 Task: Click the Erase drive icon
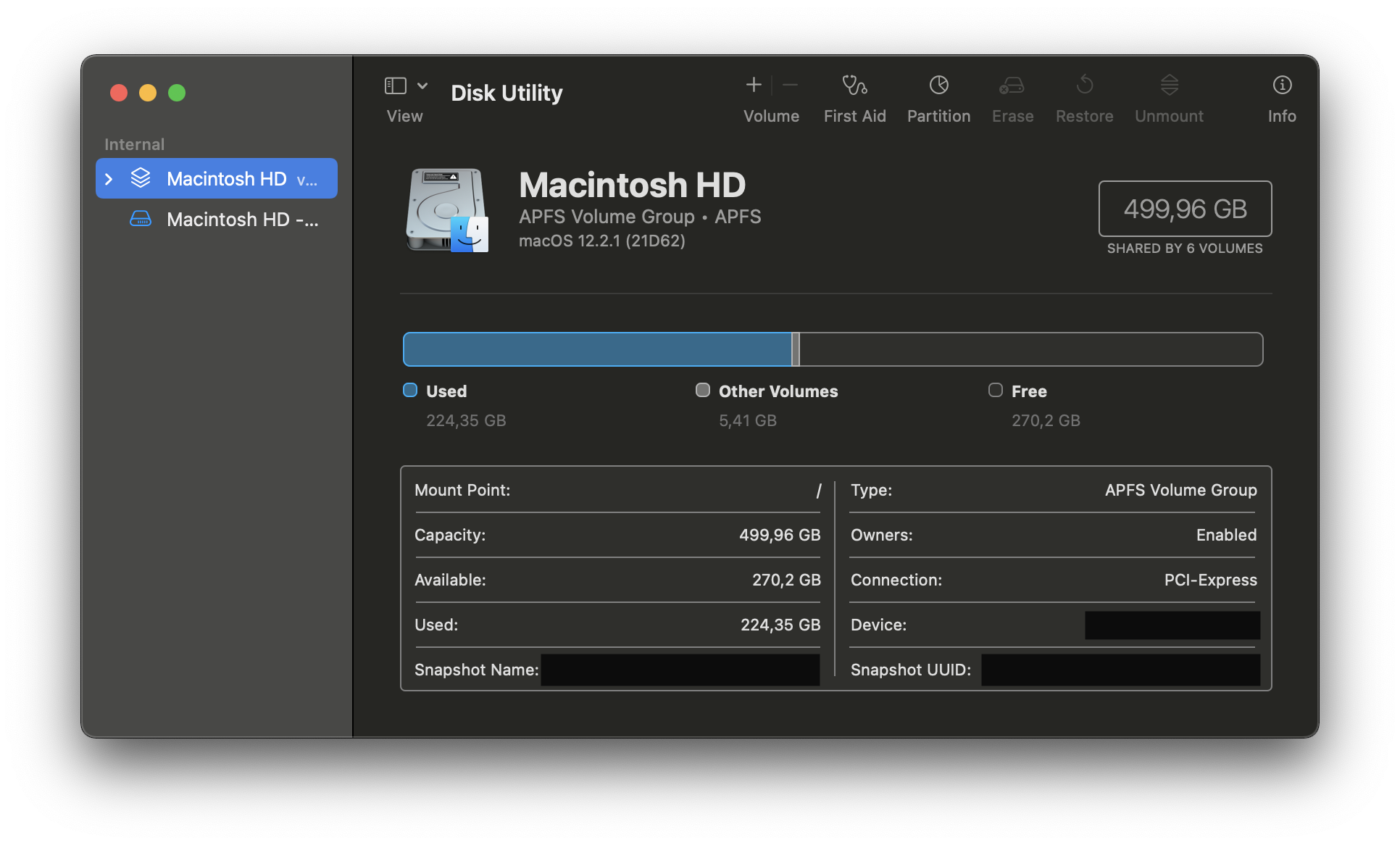[x=1012, y=86]
